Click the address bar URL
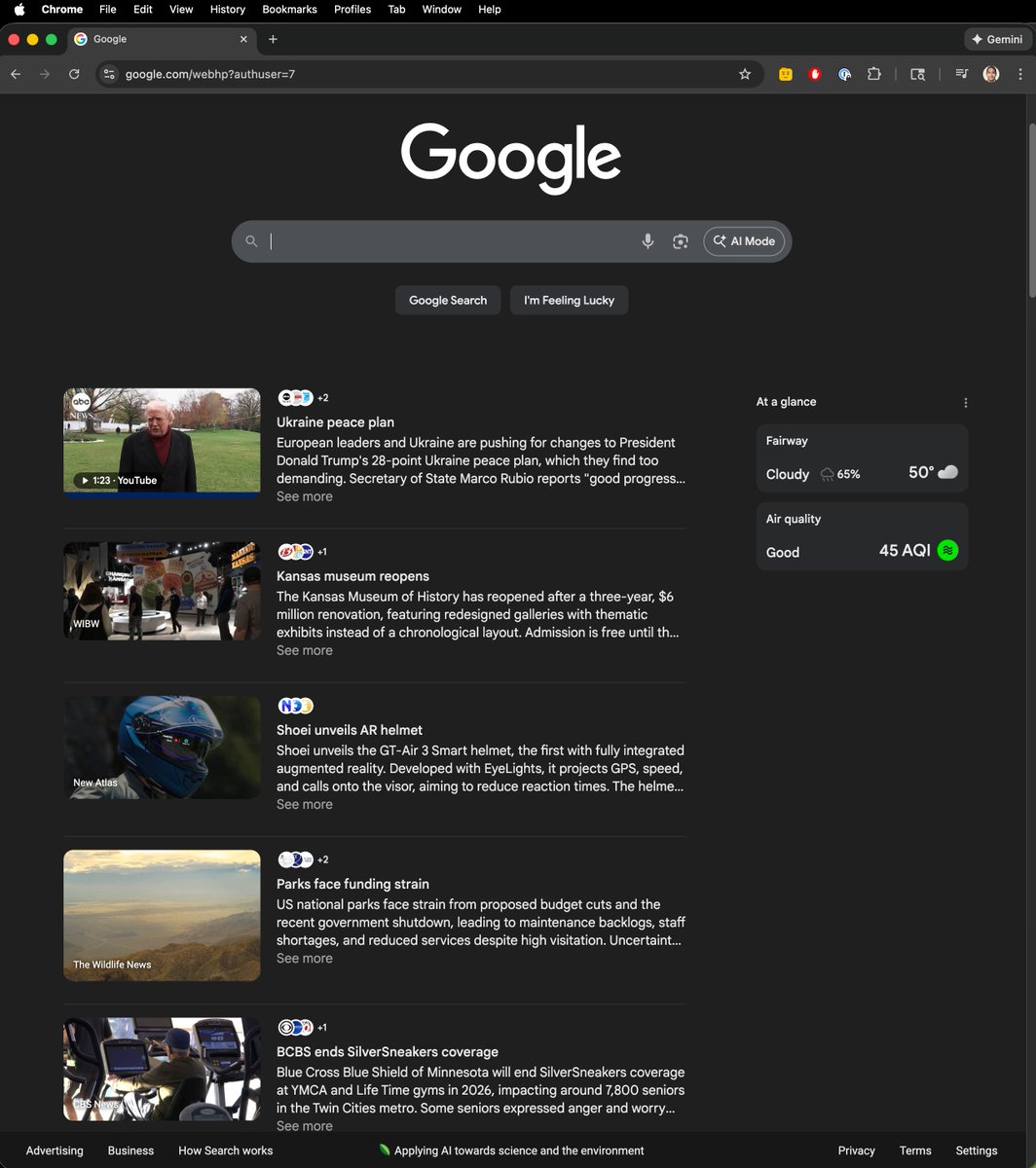1036x1168 pixels. click(209, 74)
